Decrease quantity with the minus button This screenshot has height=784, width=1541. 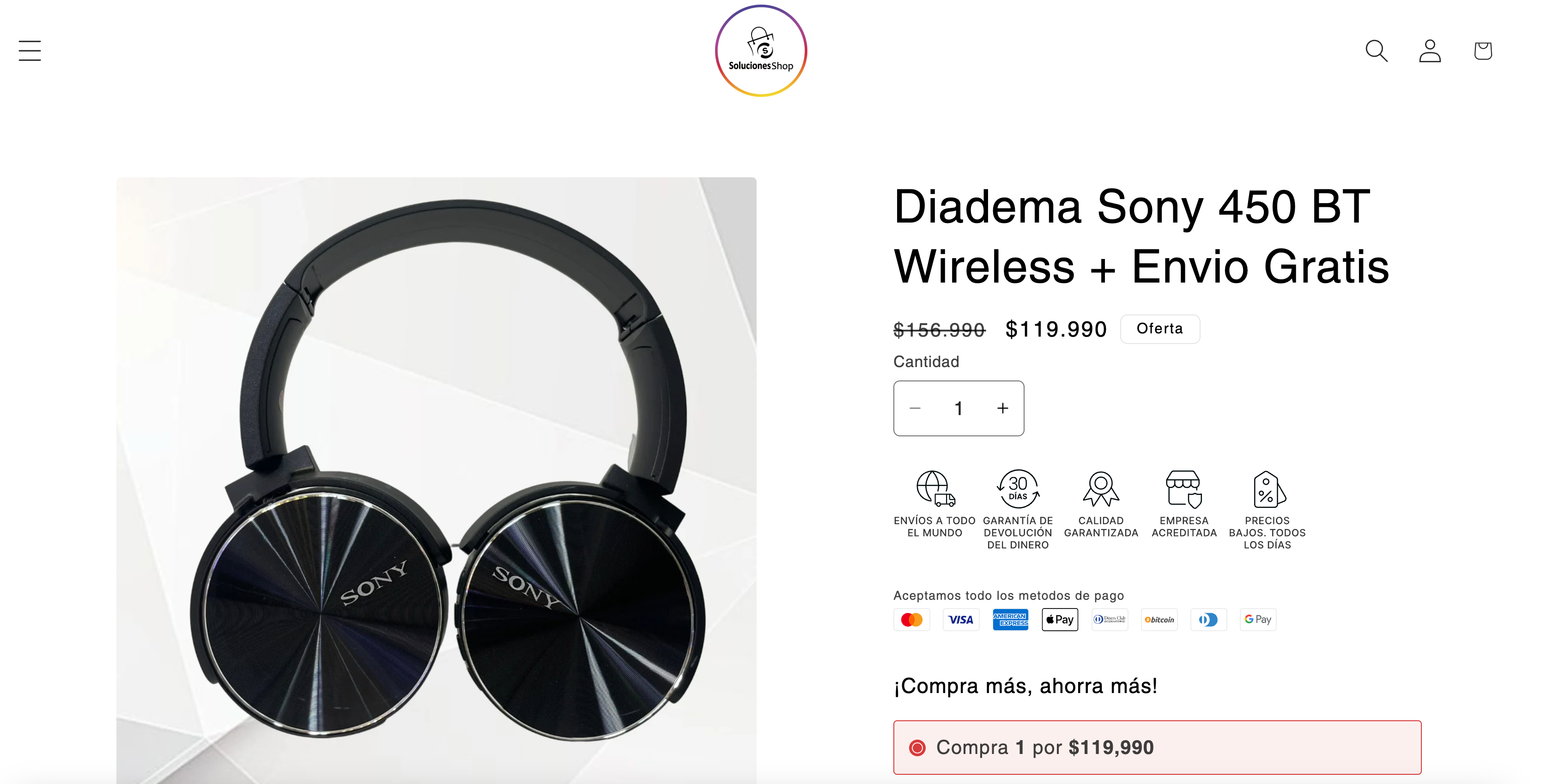[915, 409]
